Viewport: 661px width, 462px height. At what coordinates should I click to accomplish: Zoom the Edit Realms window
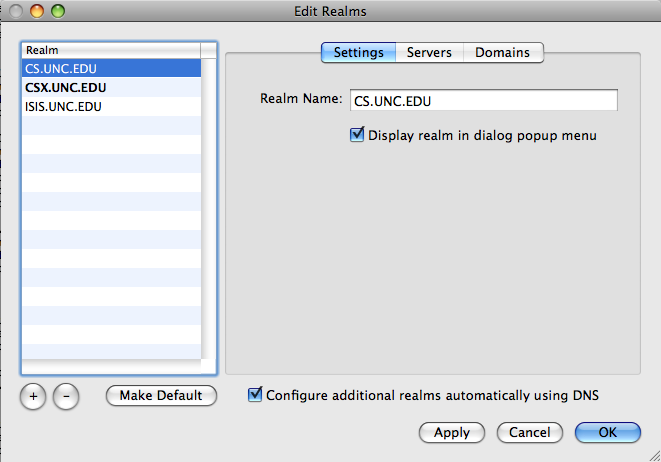point(58,11)
